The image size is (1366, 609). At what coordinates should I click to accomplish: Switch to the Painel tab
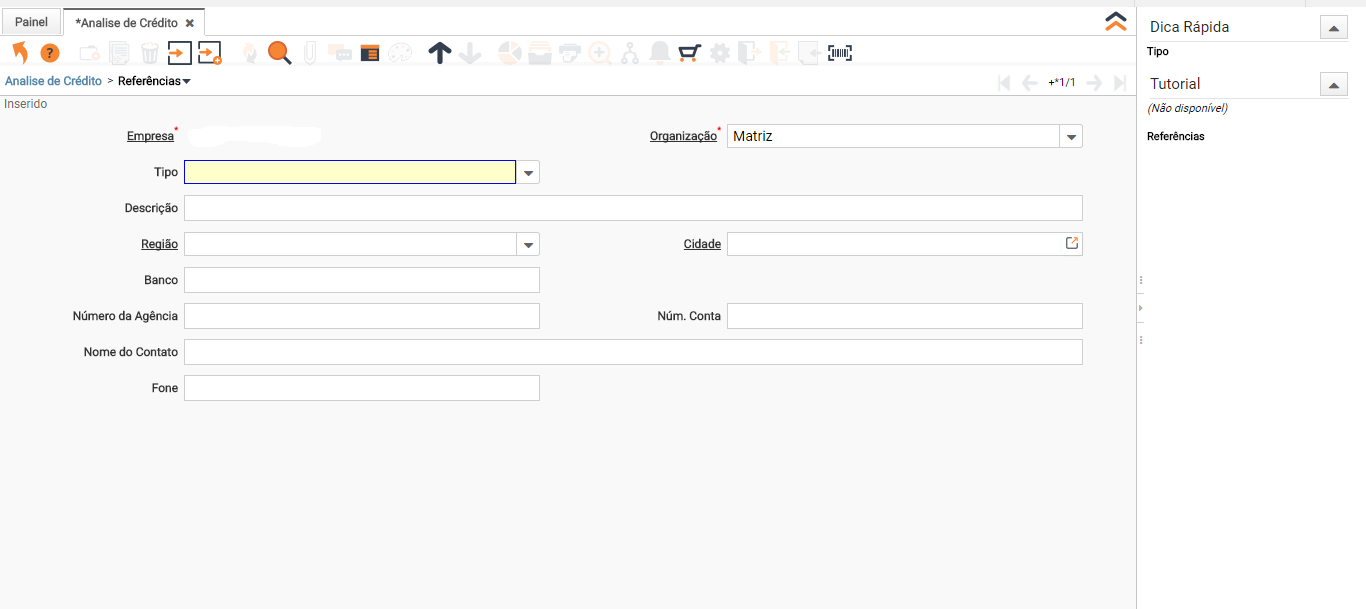coord(31,22)
